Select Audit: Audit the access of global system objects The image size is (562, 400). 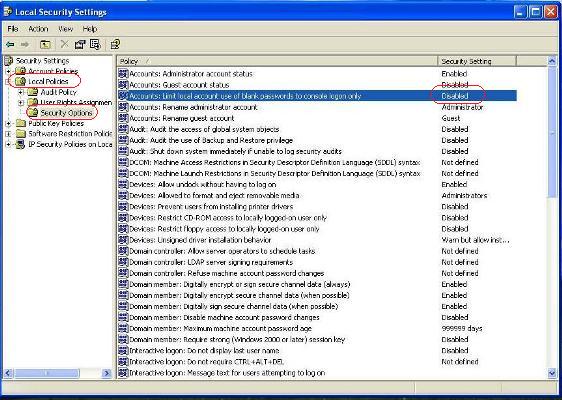[x=317, y=129]
